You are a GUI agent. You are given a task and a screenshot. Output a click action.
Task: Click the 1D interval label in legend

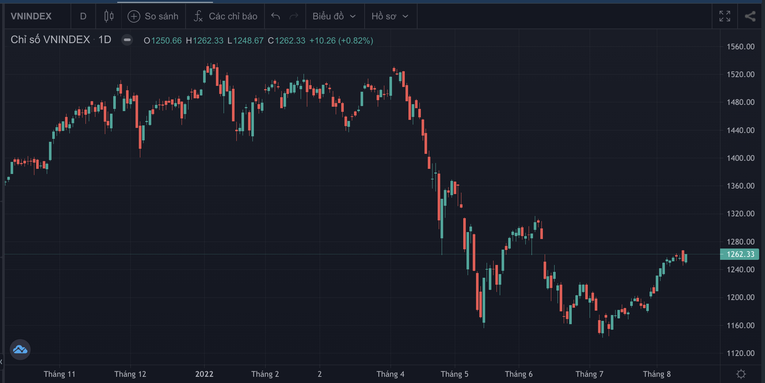click(105, 40)
